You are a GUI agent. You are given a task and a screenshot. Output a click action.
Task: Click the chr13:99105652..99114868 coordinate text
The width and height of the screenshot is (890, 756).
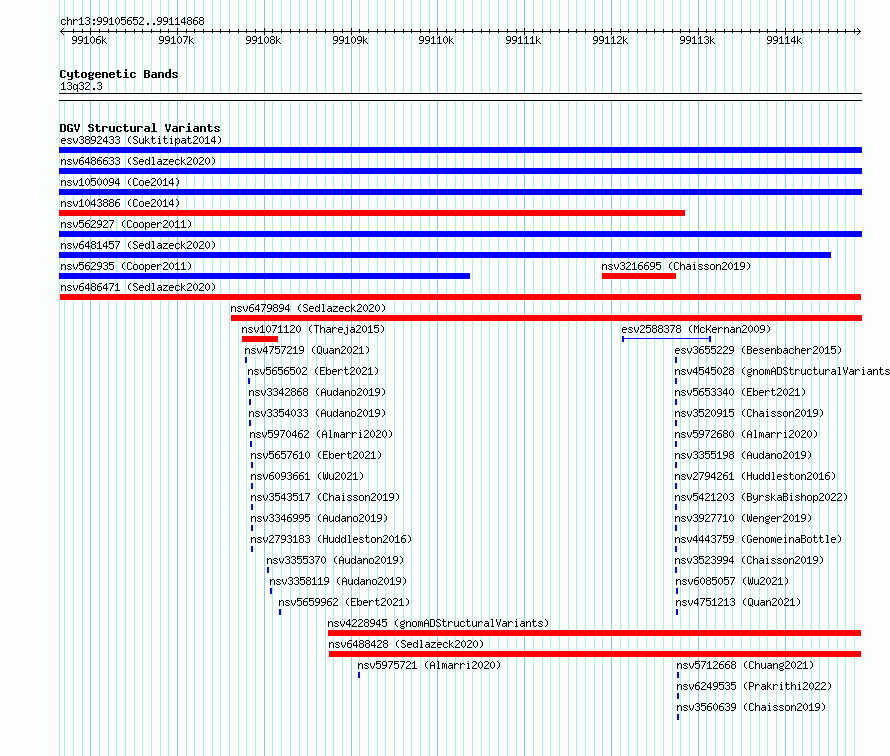click(x=132, y=21)
